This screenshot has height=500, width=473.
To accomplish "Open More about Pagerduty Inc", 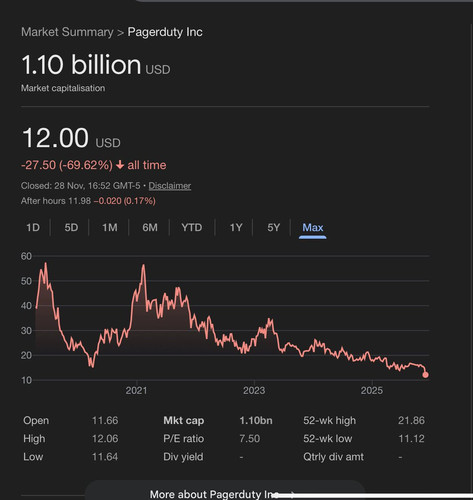I will click(x=213, y=494).
